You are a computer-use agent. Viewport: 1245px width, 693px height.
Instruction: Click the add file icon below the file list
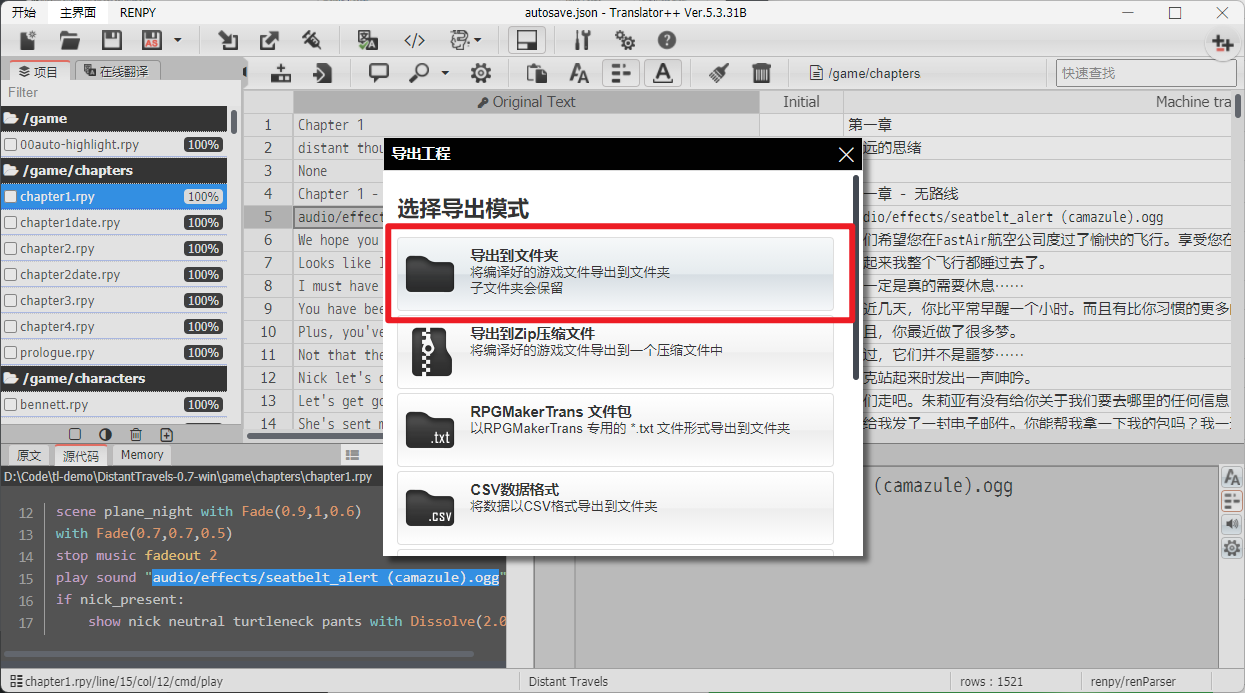(x=167, y=434)
